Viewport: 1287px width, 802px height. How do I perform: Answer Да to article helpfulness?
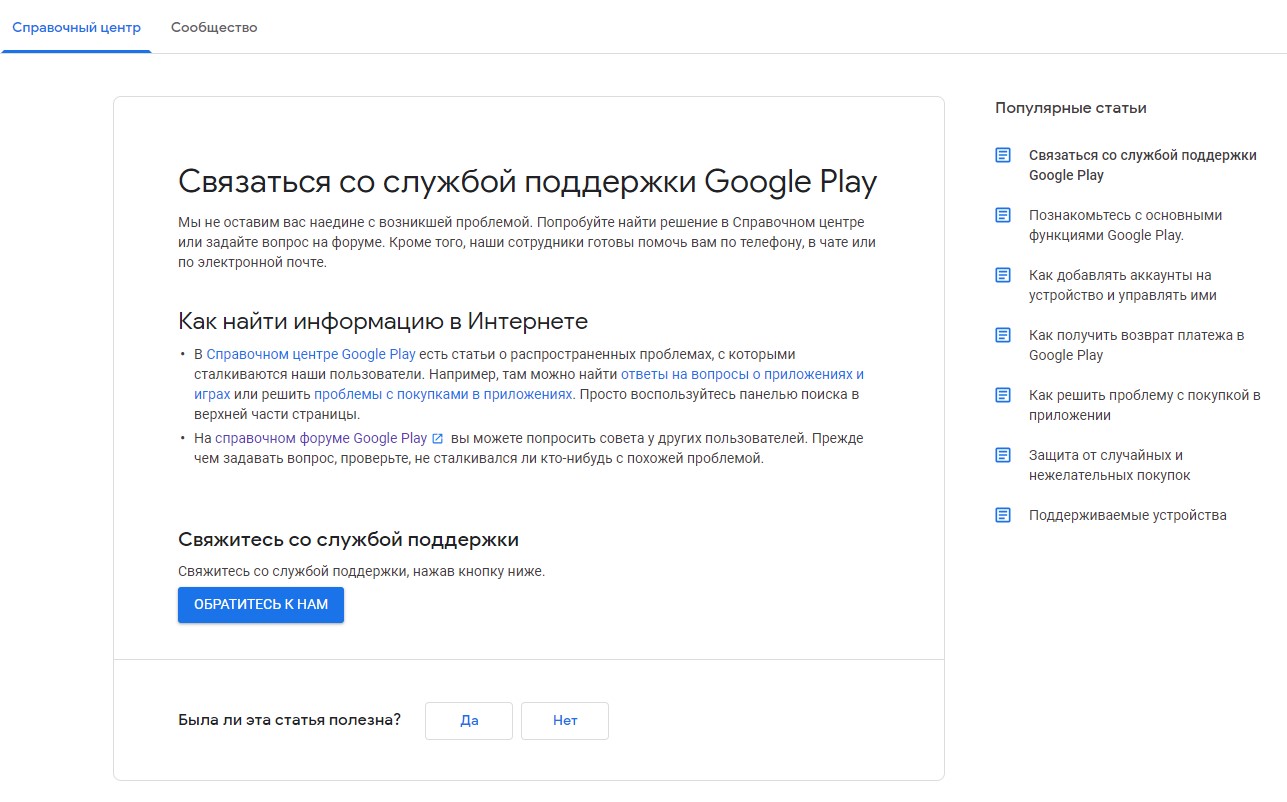pos(469,721)
